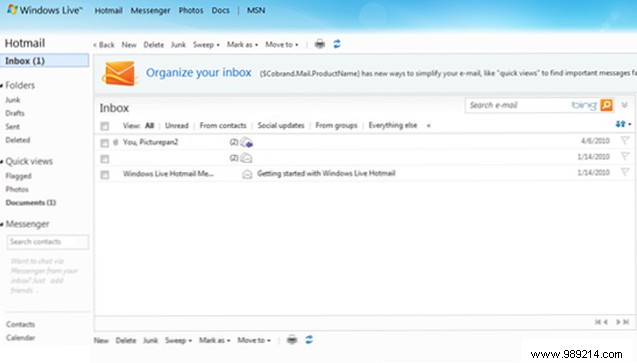Expand the chevron beside the search box
637x363 pixels.
[624, 105]
